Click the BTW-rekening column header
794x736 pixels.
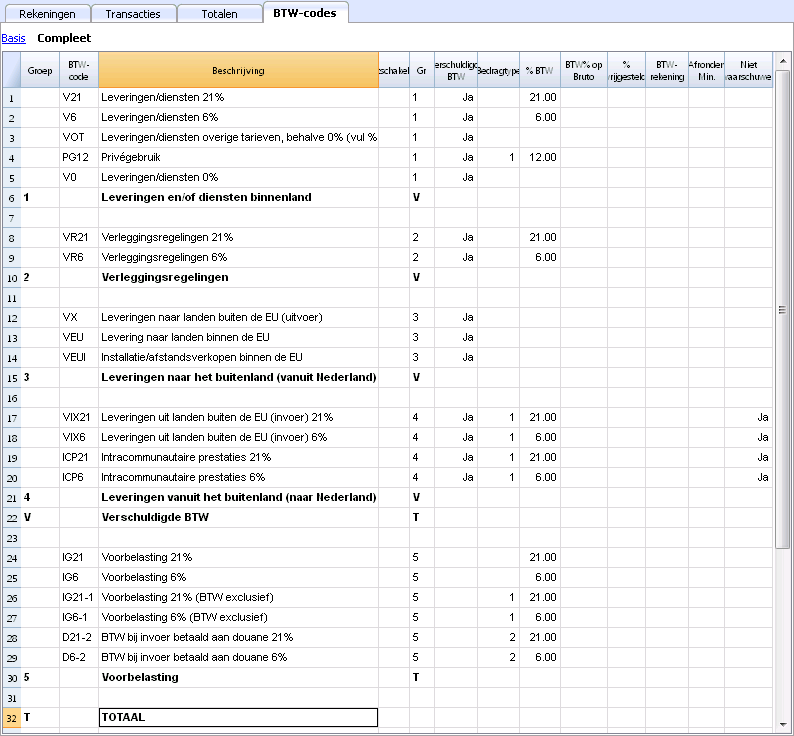click(666, 70)
